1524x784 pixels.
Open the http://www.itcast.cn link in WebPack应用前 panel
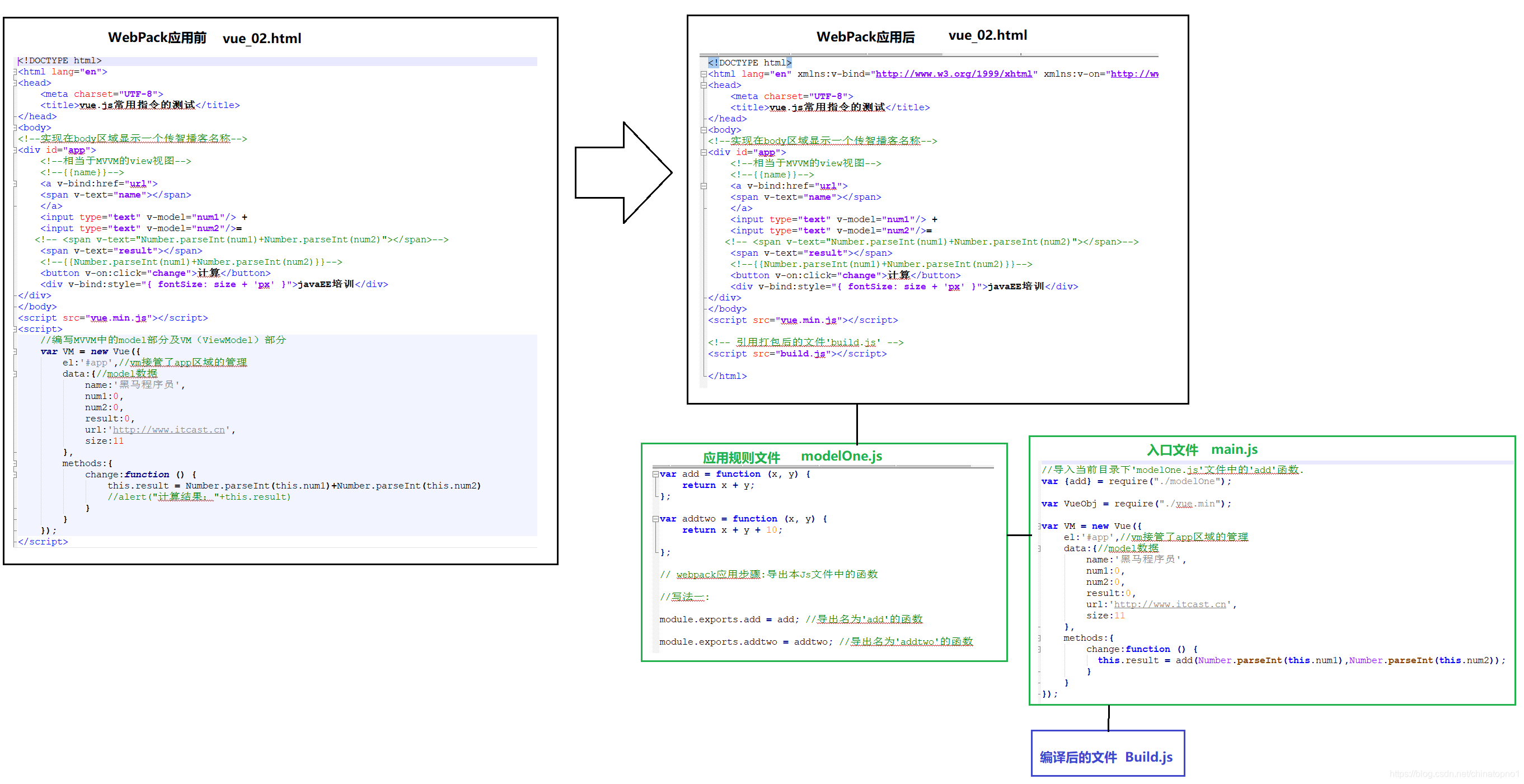(x=169, y=430)
